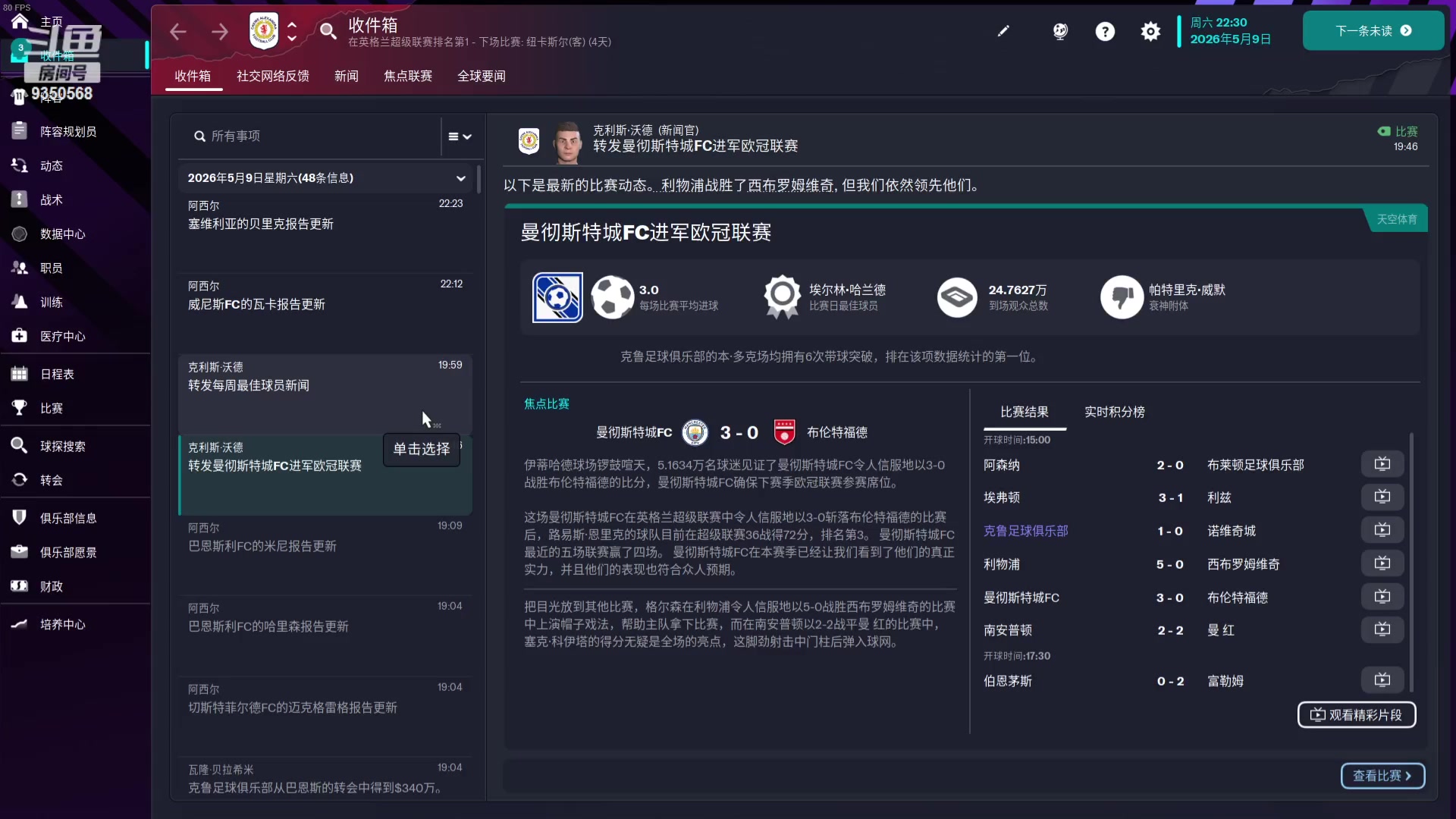
Task: Open highlights for the 利物浦 5-0 match
Action: click(x=1382, y=563)
